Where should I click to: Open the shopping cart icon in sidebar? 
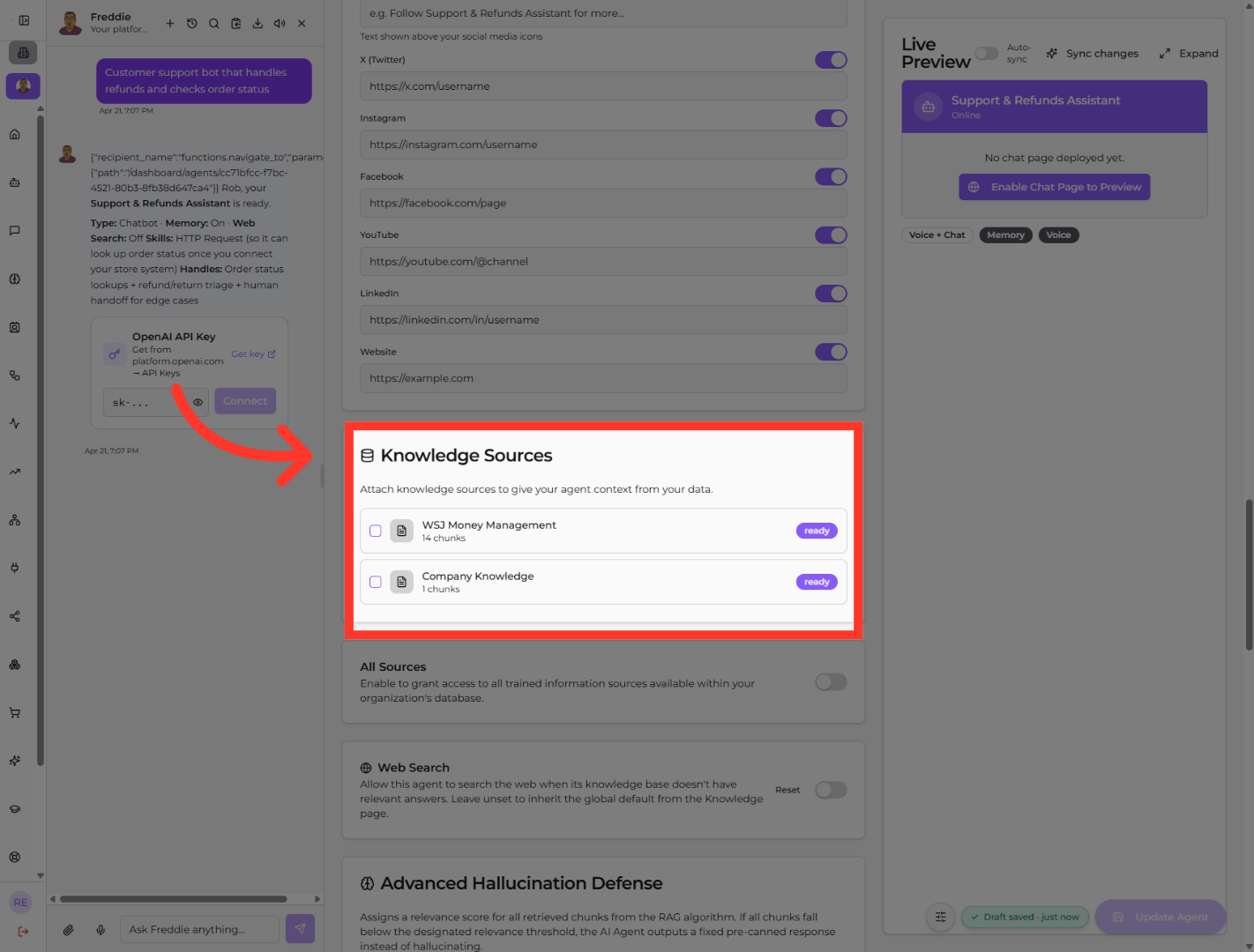point(15,712)
